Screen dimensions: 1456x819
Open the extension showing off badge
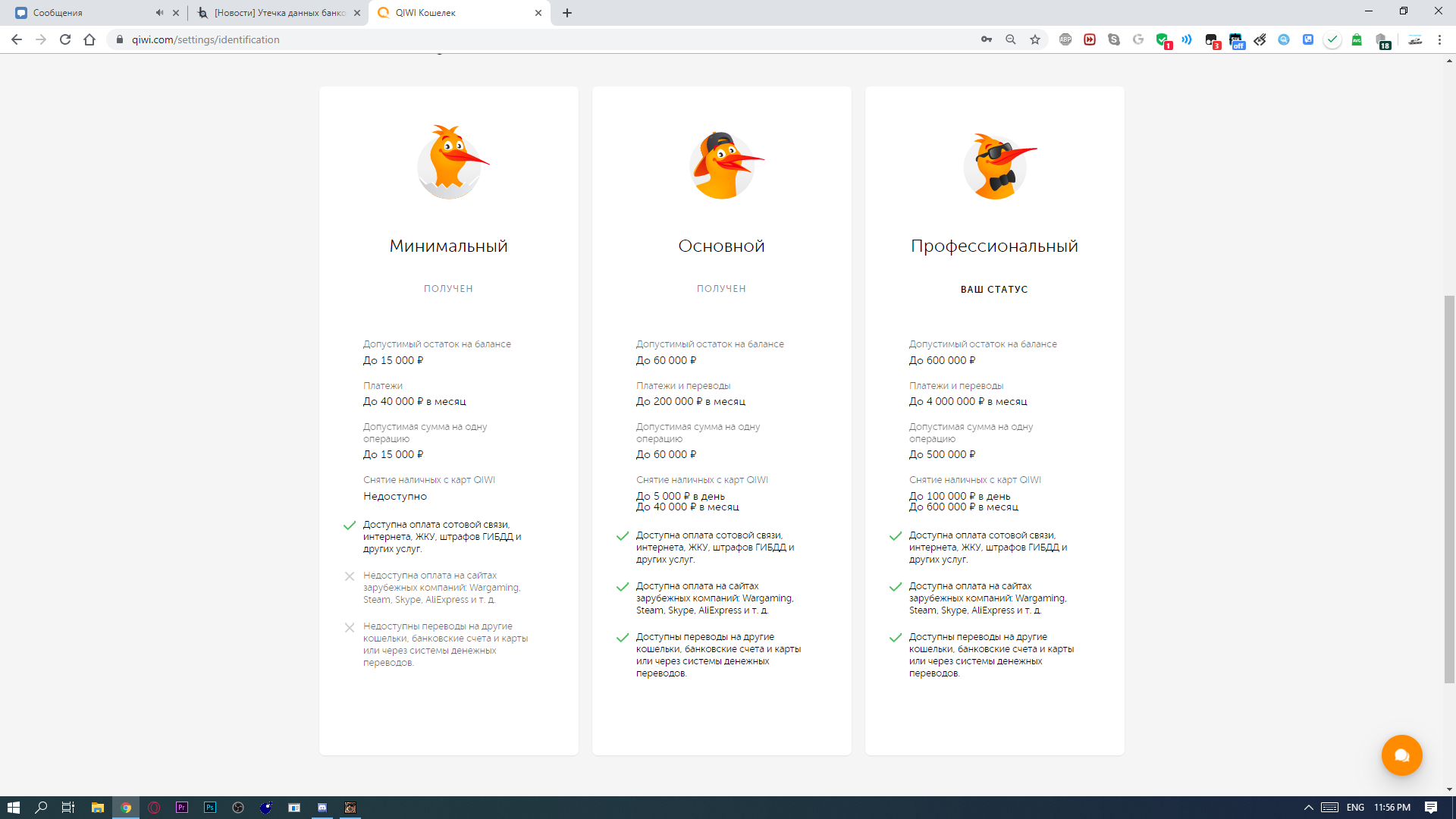pos(1236,40)
